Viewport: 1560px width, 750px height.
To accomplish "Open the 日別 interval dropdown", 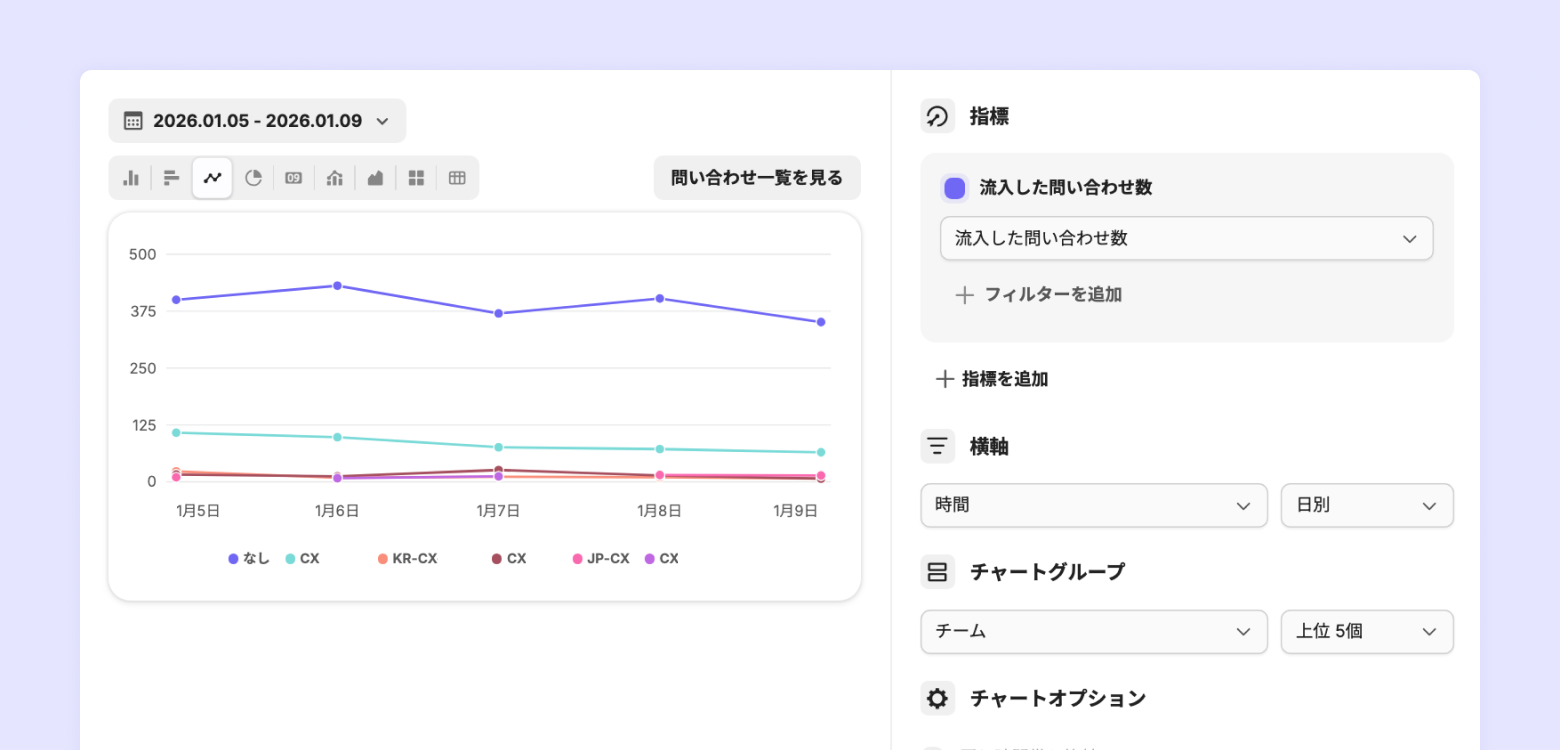I will point(1366,506).
